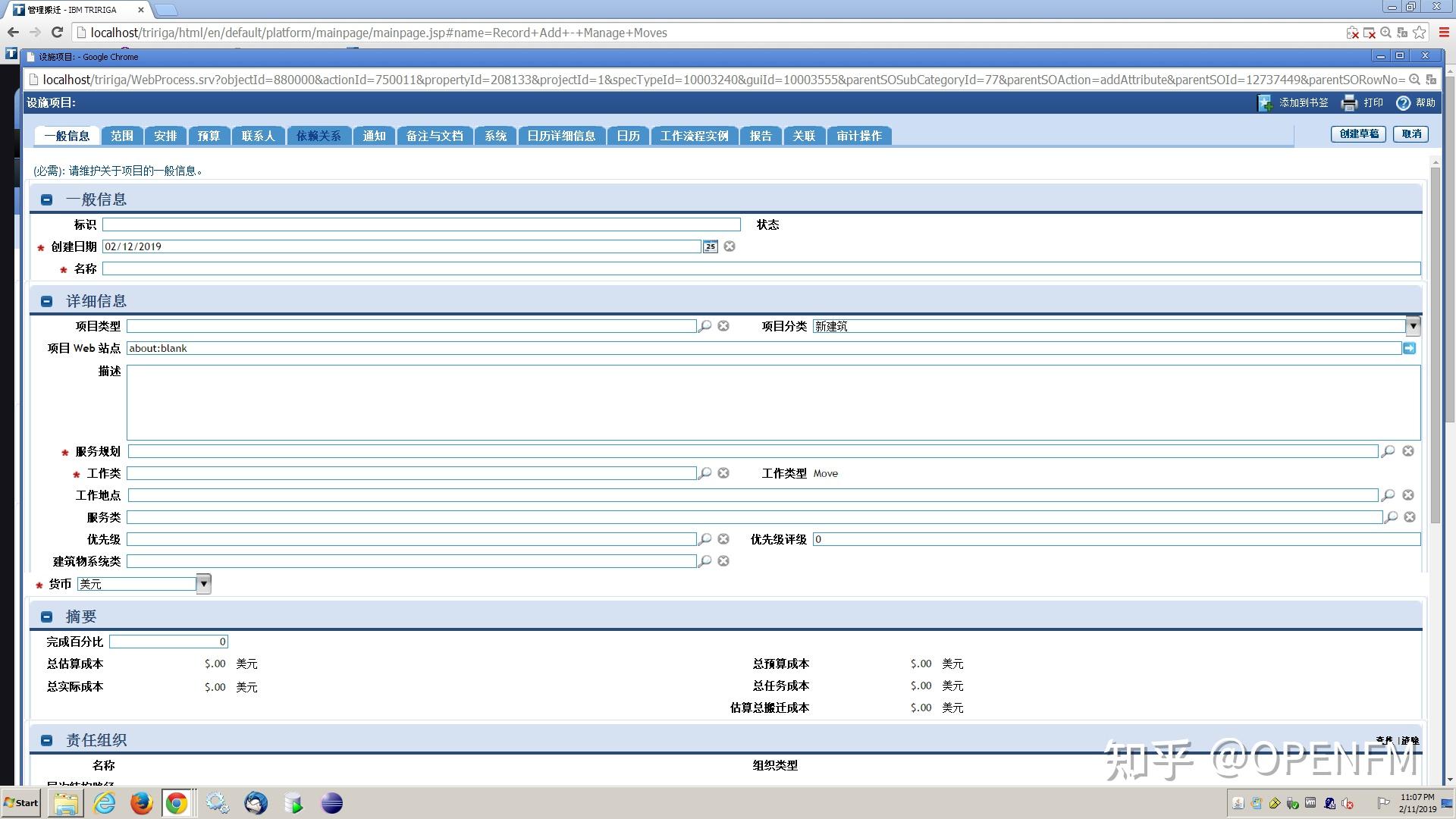Click the 创建草稿 button
This screenshot has width=1456, height=819.
tap(1358, 134)
